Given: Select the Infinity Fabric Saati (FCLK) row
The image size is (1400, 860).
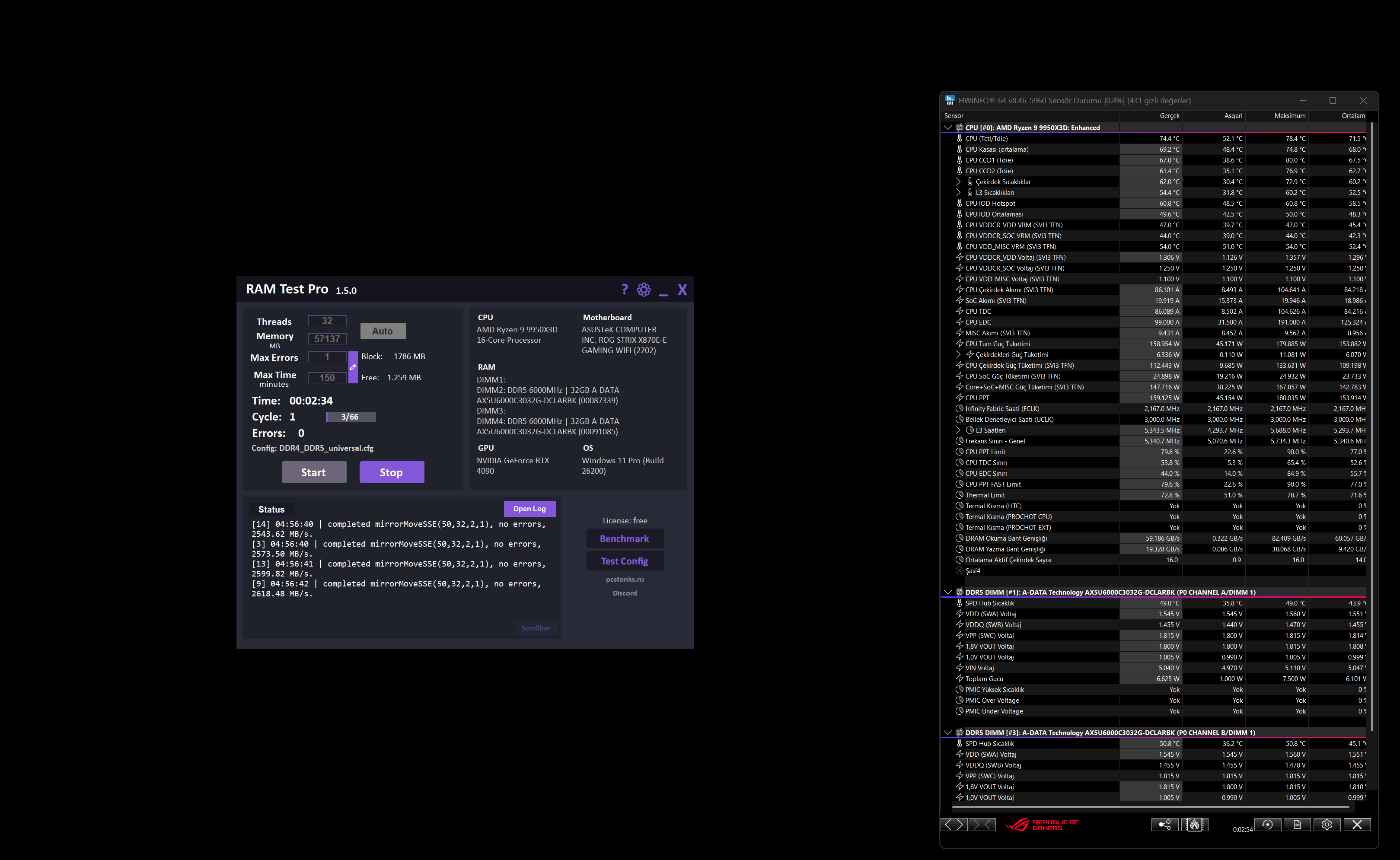Looking at the screenshot, I should click(x=1154, y=408).
